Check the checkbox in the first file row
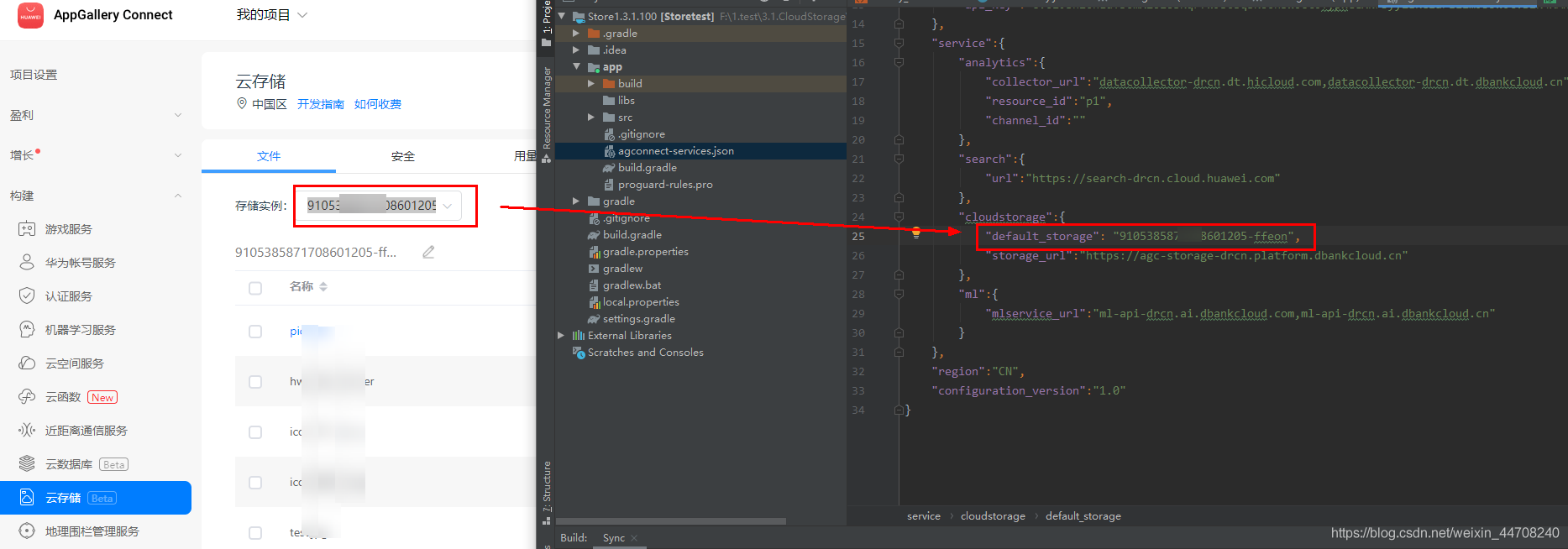This screenshot has width=1568, height=549. point(255,332)
